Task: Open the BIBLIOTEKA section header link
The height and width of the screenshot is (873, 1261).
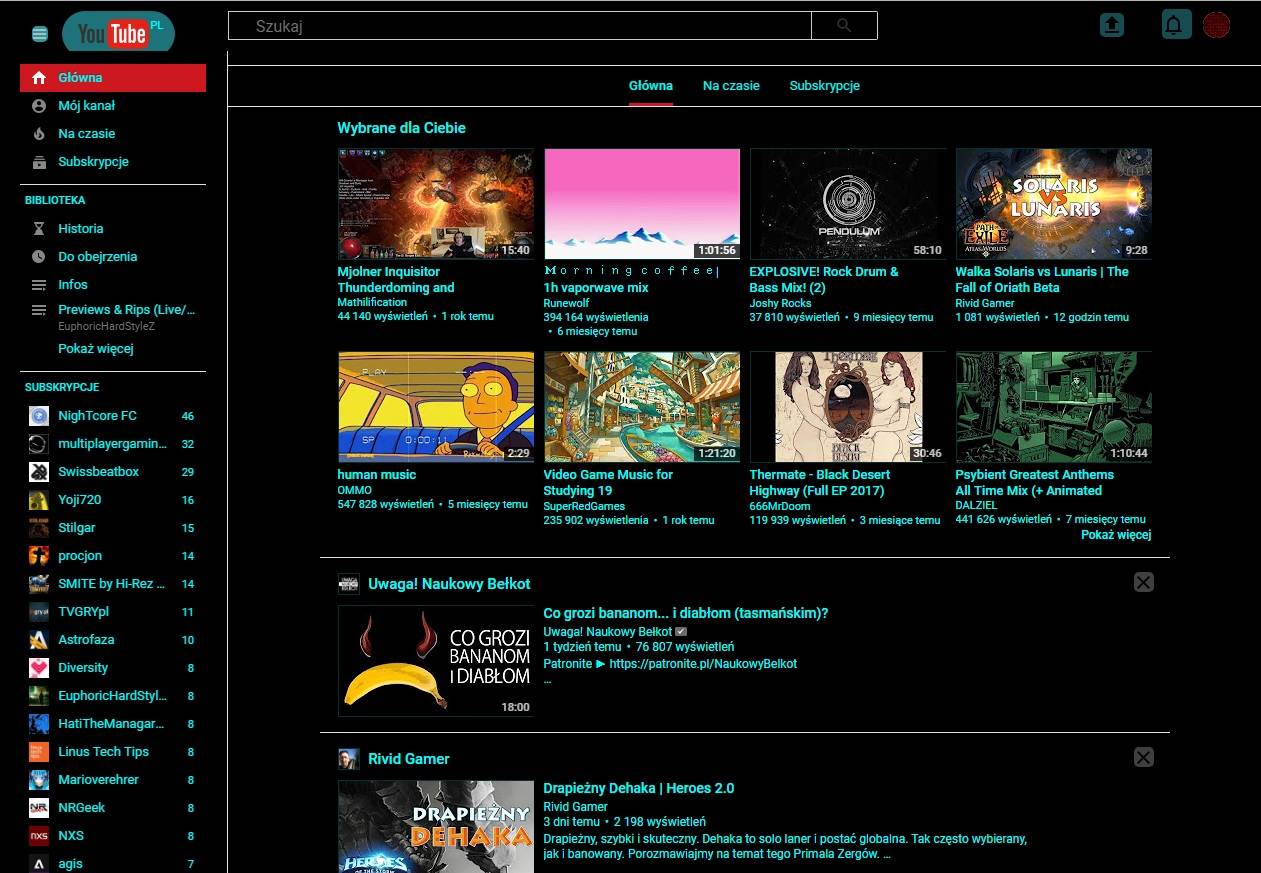Action: point(55,200)
